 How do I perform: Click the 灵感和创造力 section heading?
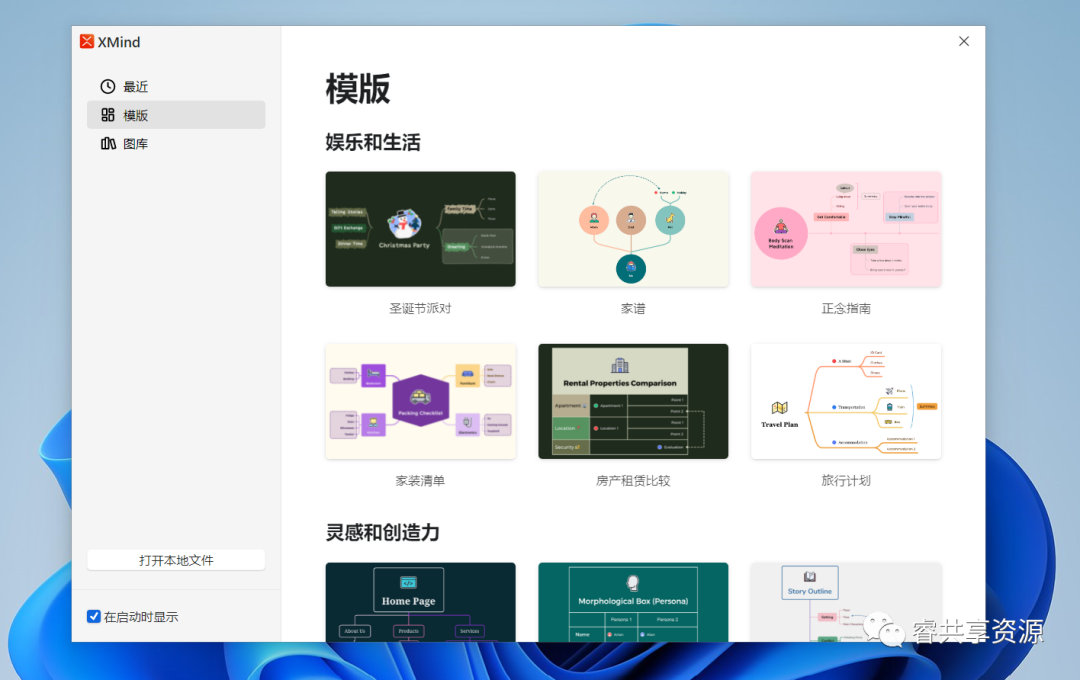[x=382, y=532]
